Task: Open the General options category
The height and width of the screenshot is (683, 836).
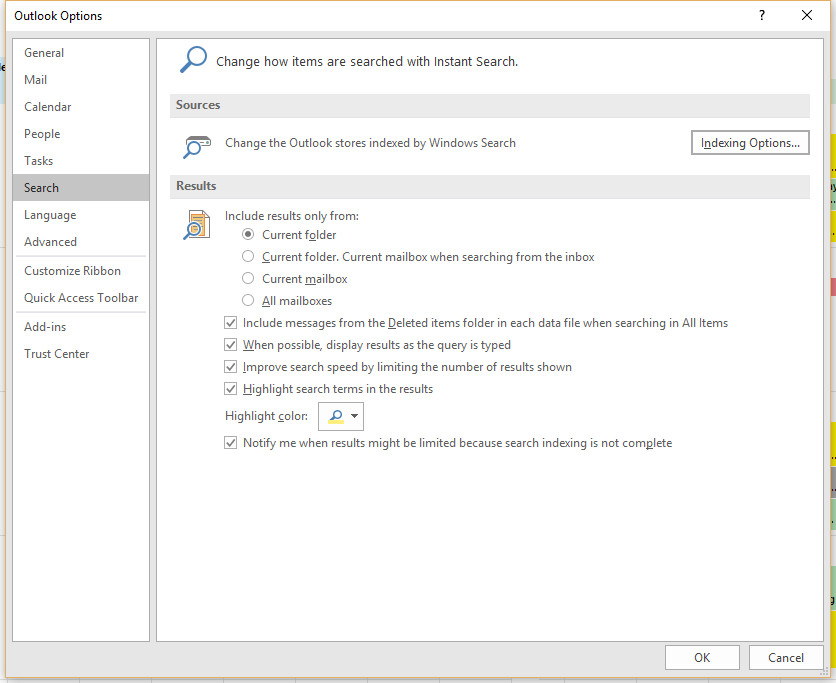Action: pos(81,53)
